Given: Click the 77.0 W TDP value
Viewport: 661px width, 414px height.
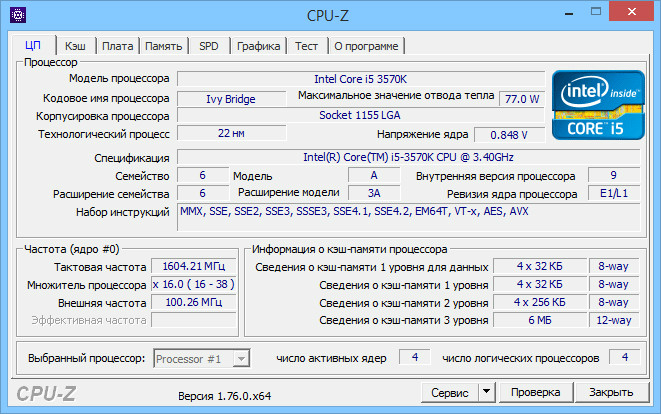Looking at the screenshot, I should [522, 99].
